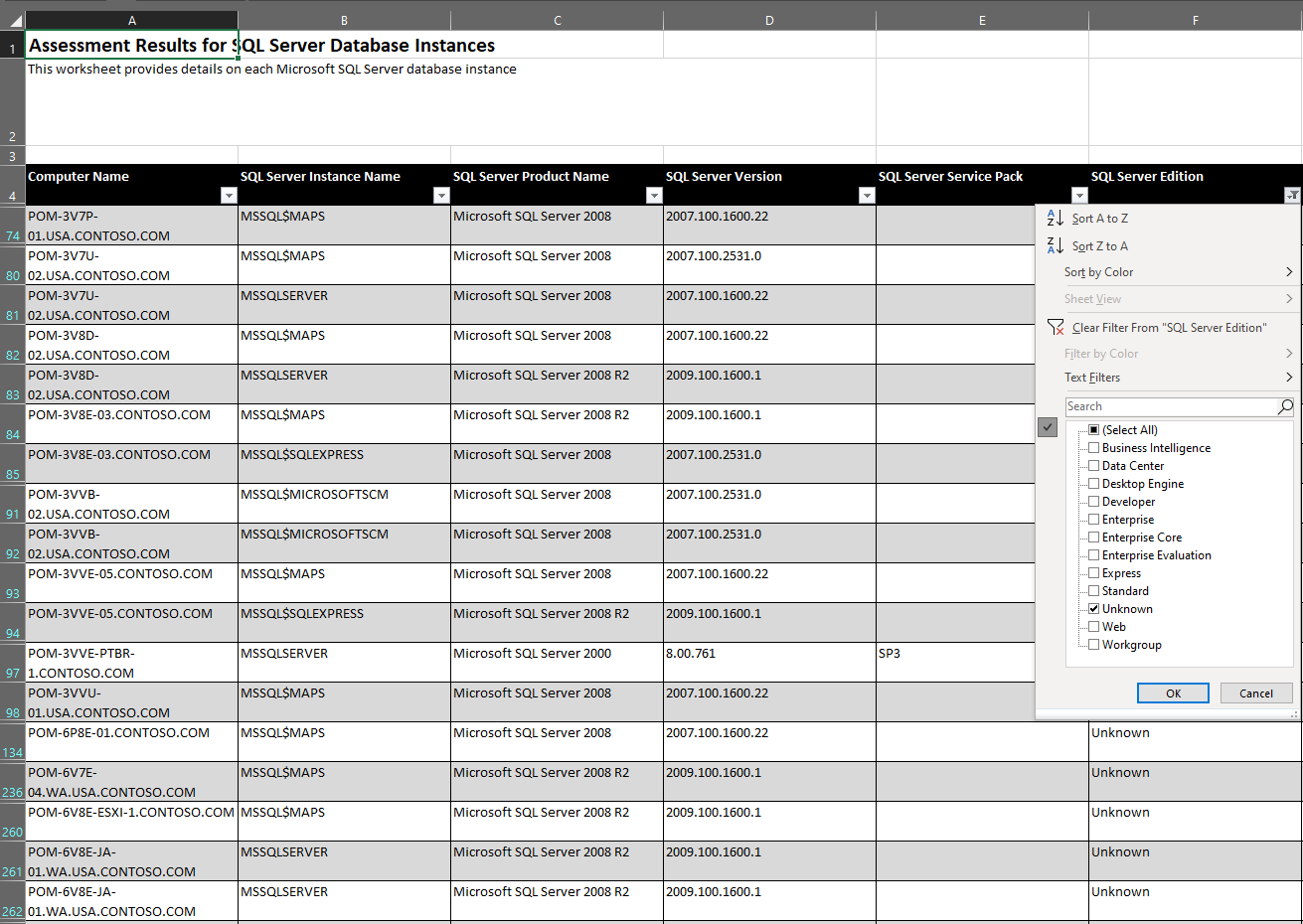The width and height of the screenshot is (1303, 924).
Task: Click Cancel in the filter menu
Action: tap(1256, 693)
